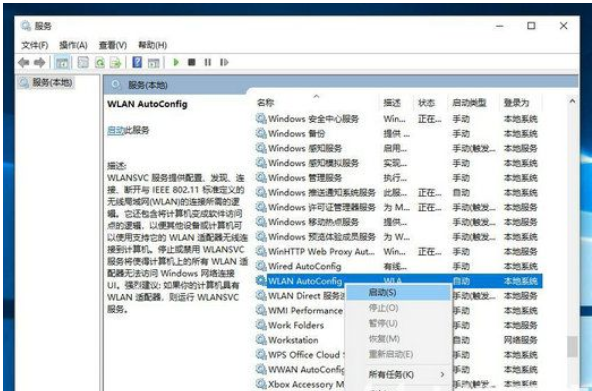Click the Back arrow toolbar icon
Image resolution: width=592 pixels, height=391 pixels.
click(x=23, y=62)
